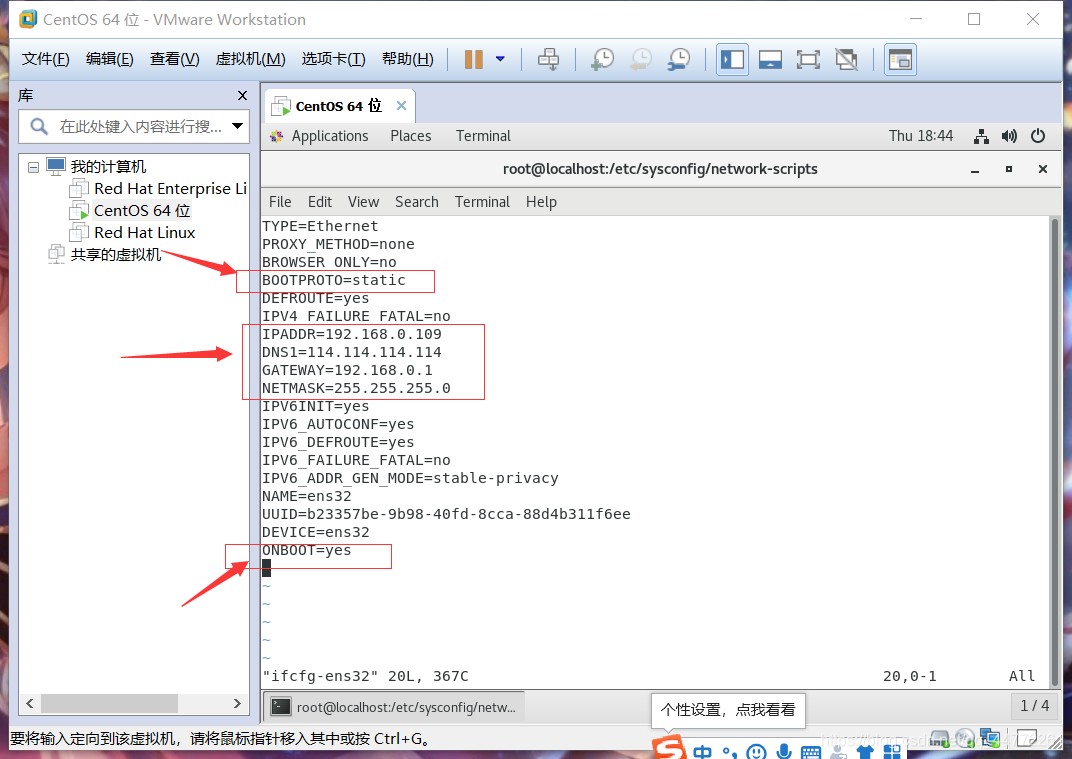Close the CentOS 64 位 tab
This screenshot has width=1072, height=759.
pyautogui.click(x=401, y=105)
